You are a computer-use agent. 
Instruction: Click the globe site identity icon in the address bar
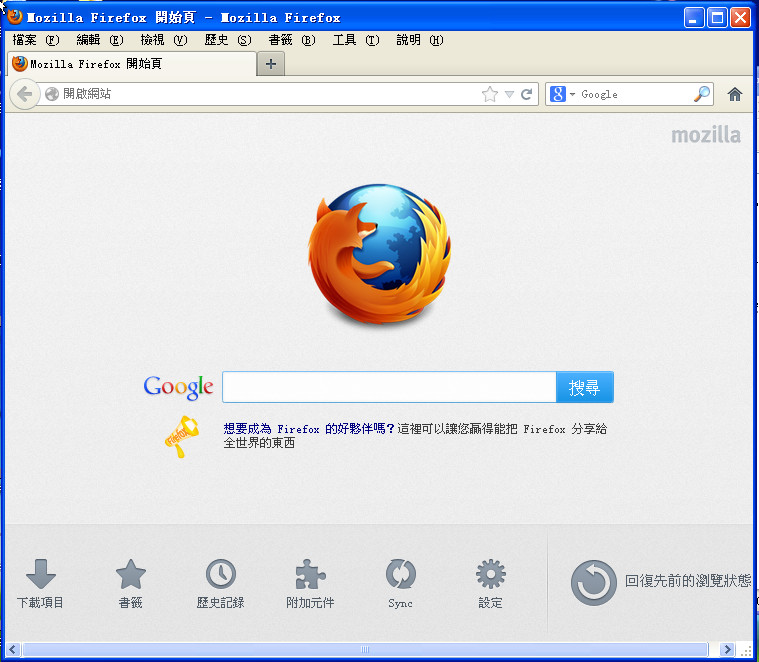[x=52, y=94]
